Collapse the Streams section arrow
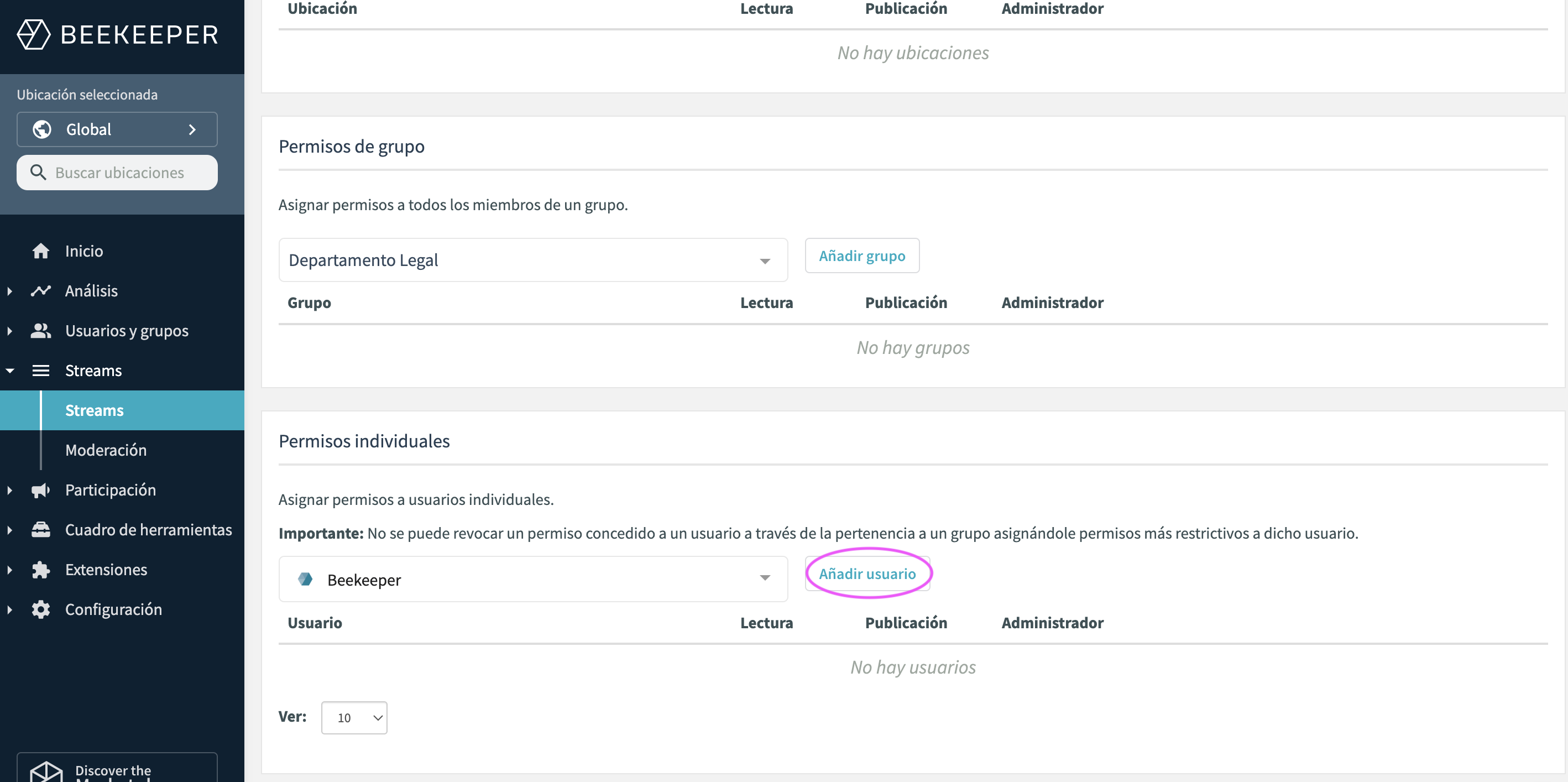Image resolution: width=1568 pixels, height=782 pixels. (x=10, y=371)
